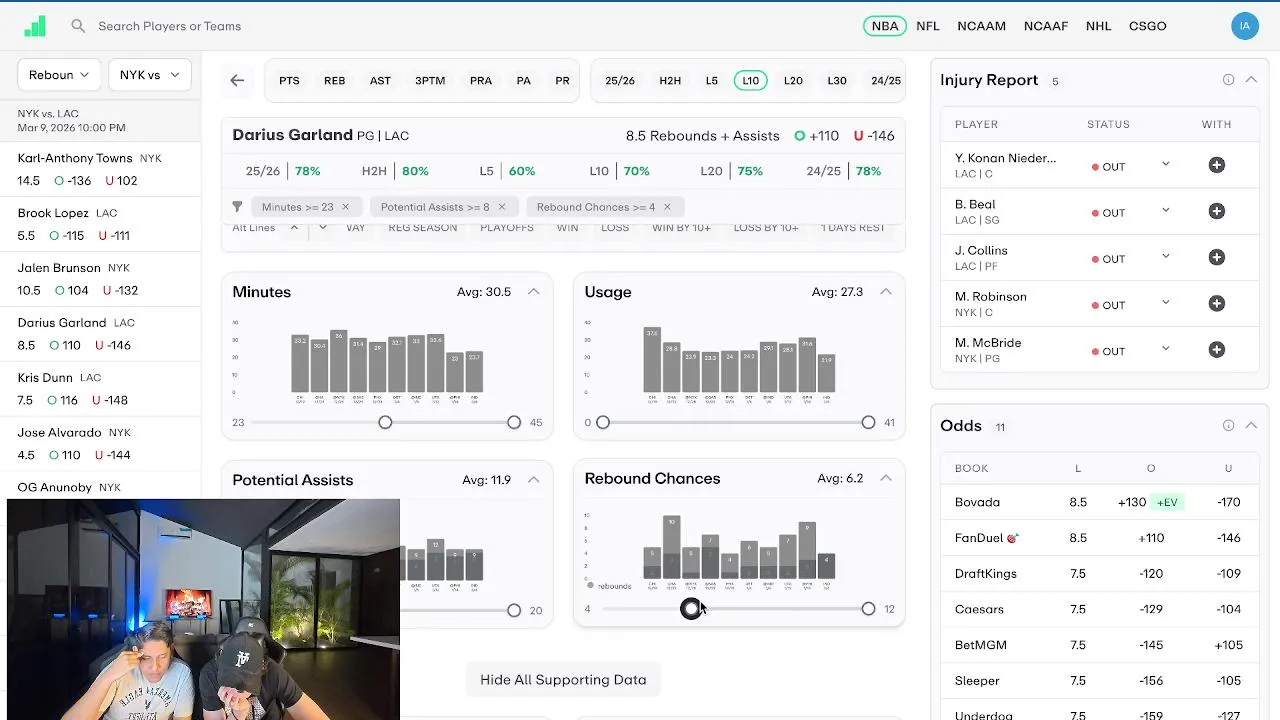Switch to the NFL league tab
Viewport: 1280px width, 720px height.
coord(928,26)
